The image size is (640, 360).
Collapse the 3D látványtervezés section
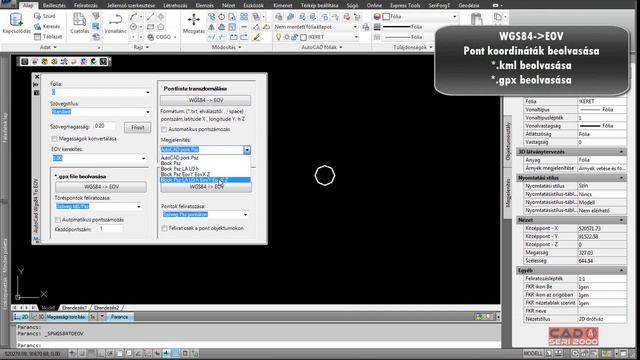tap(621, 152)
